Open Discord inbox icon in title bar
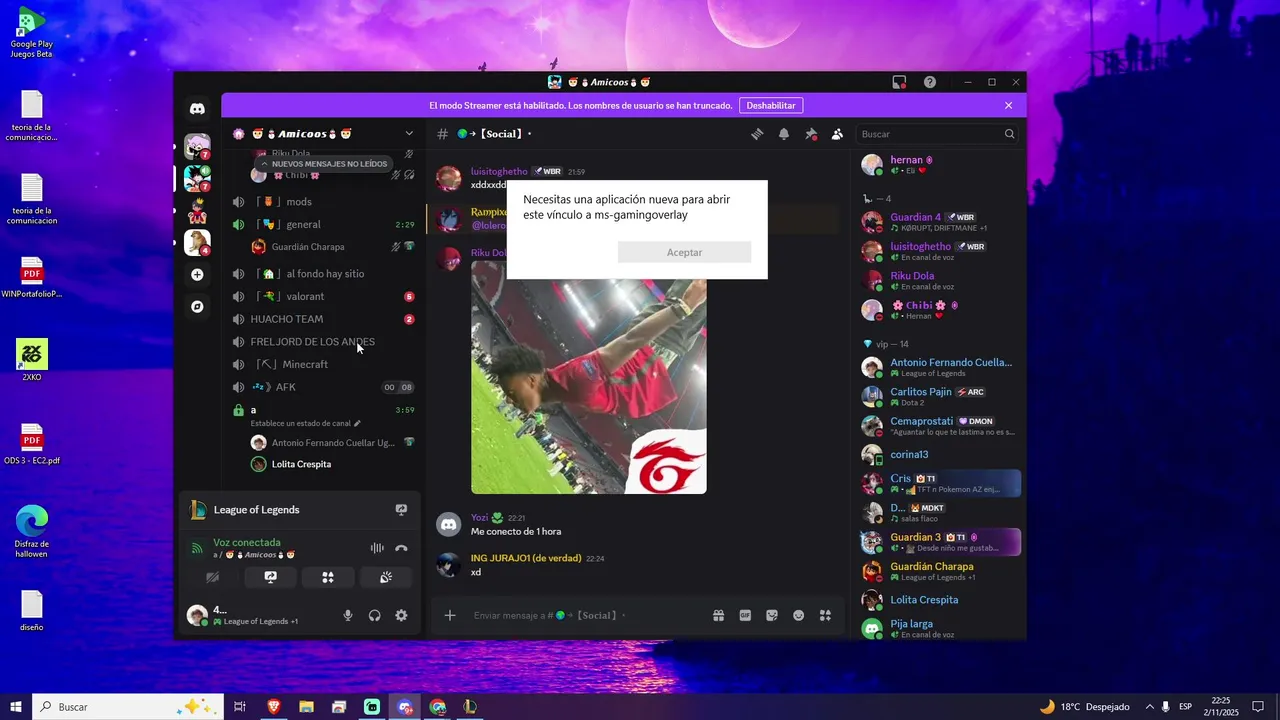The height and width of the screenshot is (720, 1280). click(899, 82)
